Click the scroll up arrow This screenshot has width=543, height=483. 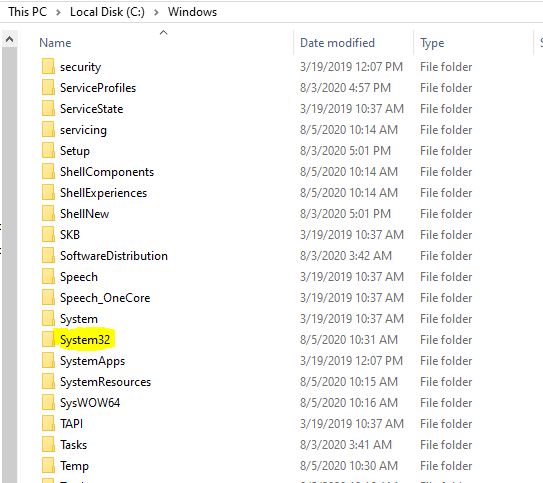point(10,39)
